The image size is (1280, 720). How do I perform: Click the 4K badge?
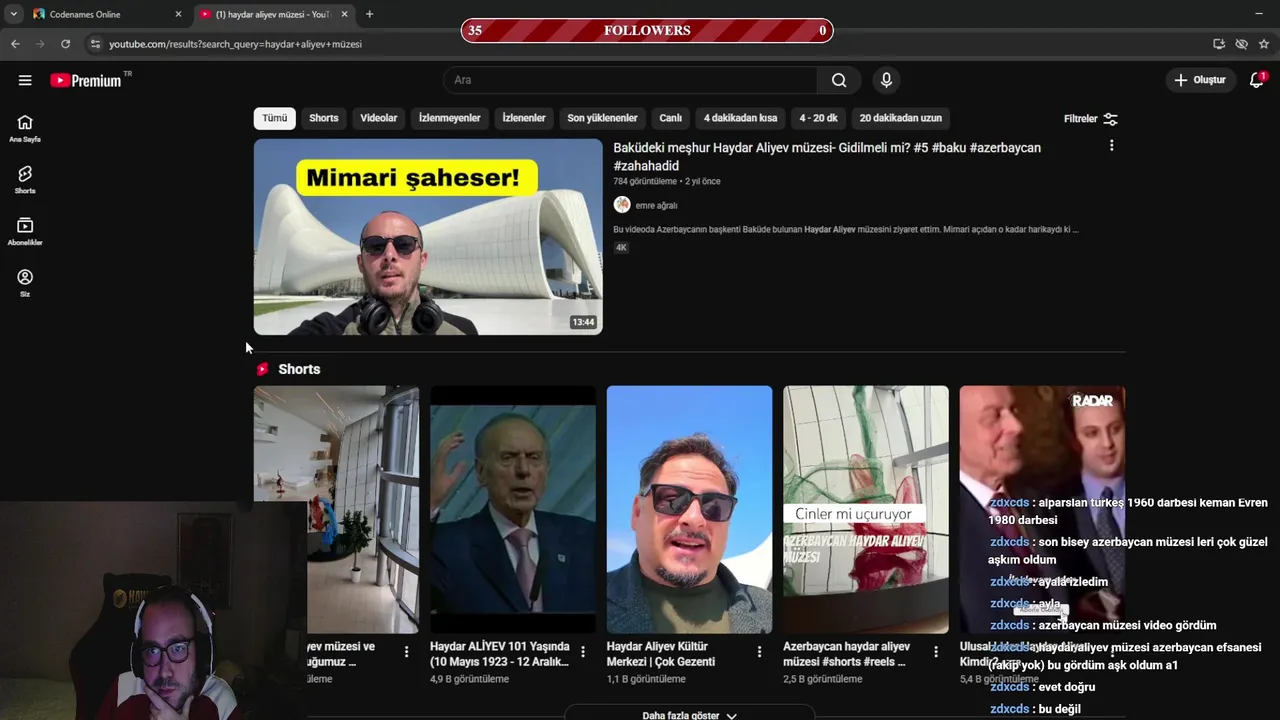(x=621, y=247)
